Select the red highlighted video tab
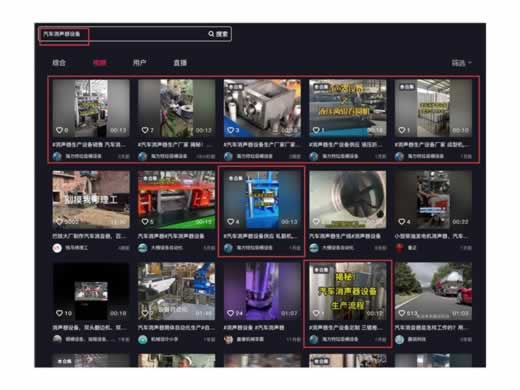Viewport: 520px width, 390px height. click(x=99, y=63)
